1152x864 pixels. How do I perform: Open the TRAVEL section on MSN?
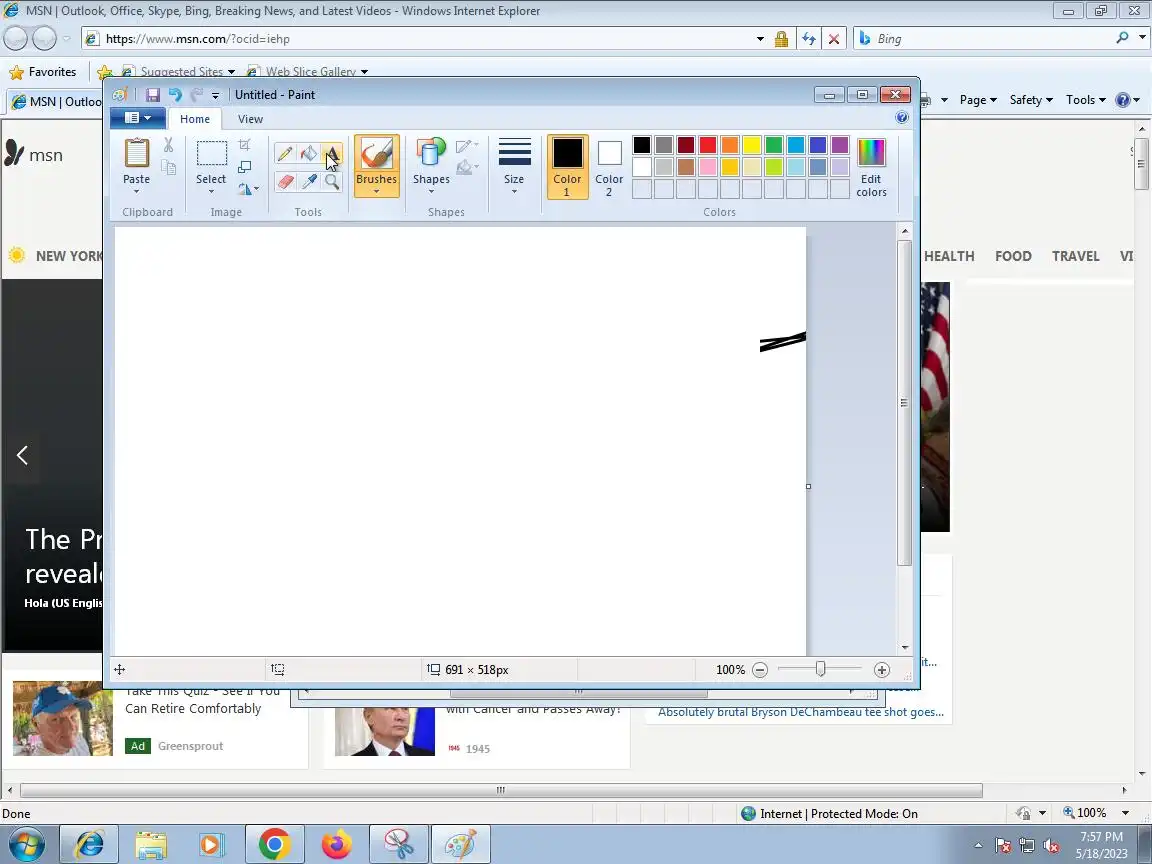(1076, 256)
